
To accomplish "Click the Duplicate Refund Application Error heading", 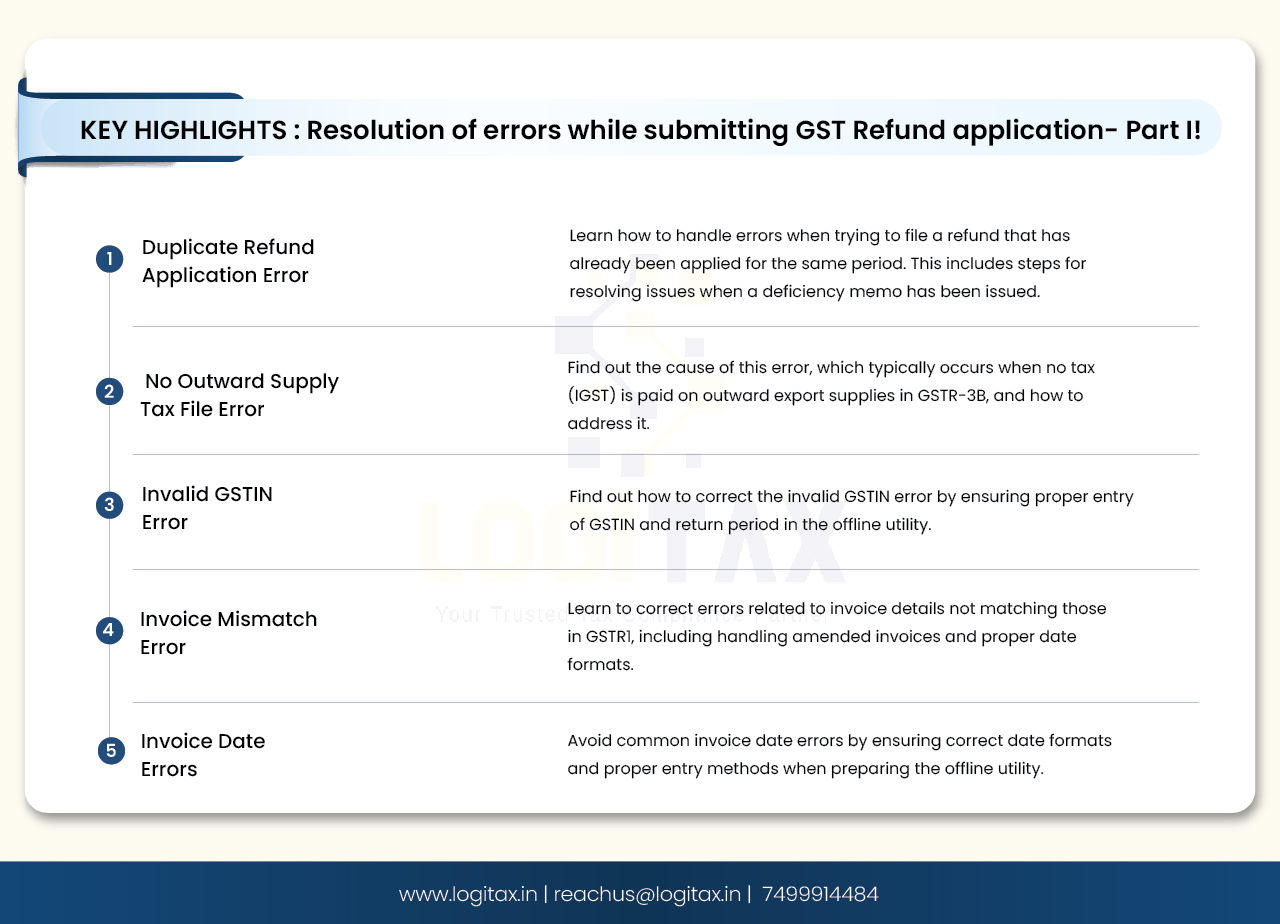I will (228, 261).
